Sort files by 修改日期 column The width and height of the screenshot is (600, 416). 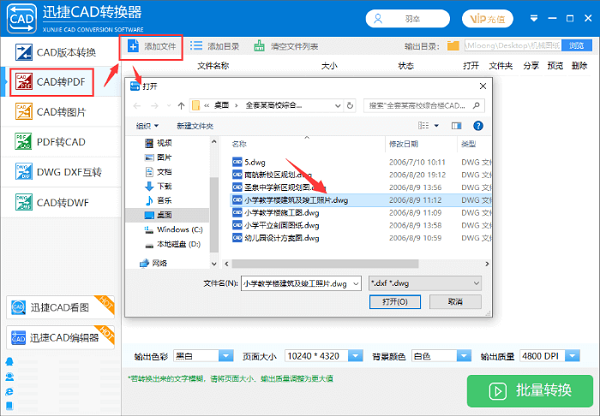coord(403,144)
